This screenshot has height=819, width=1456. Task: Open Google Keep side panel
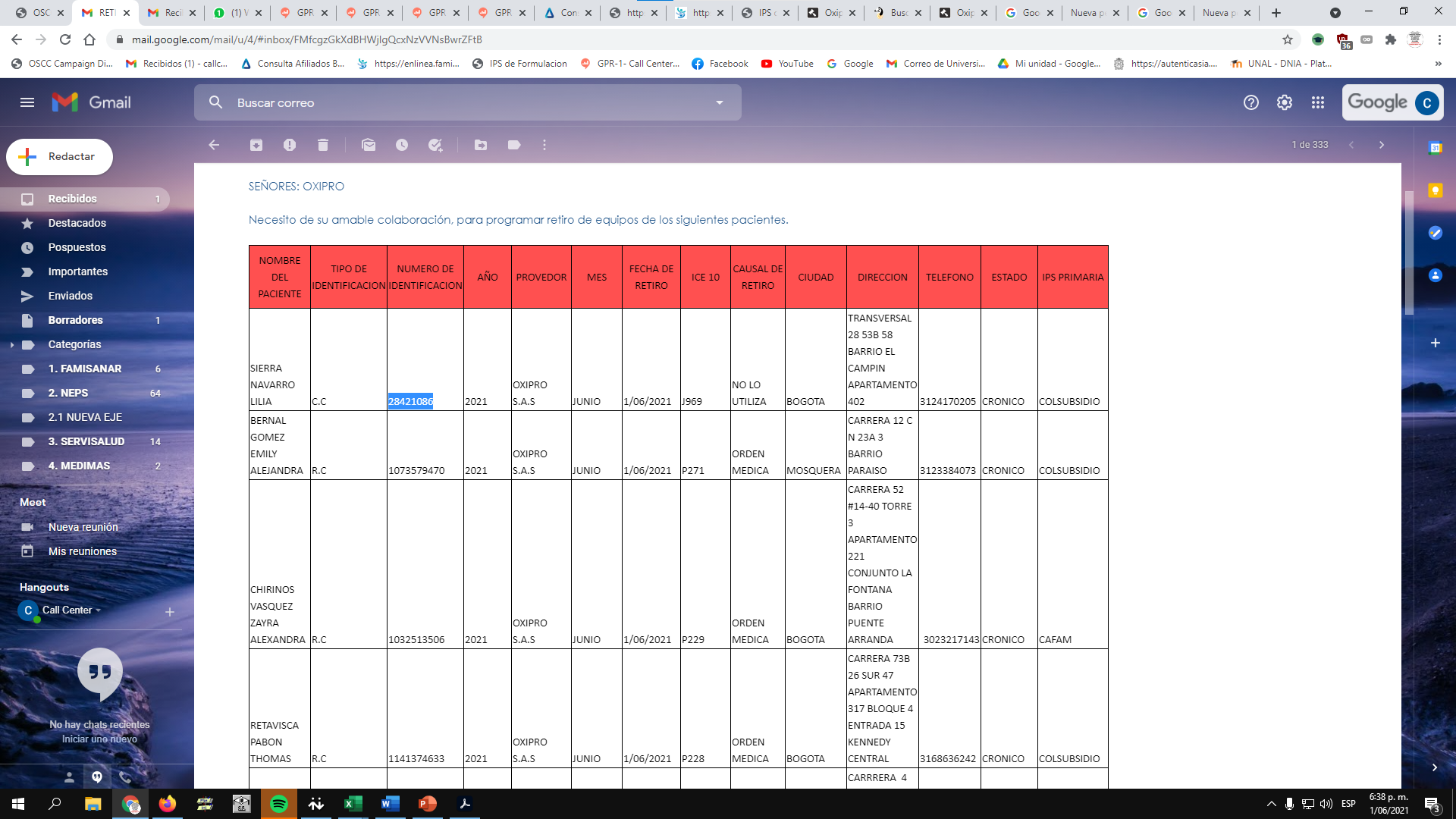click(x=1436, y=190)
